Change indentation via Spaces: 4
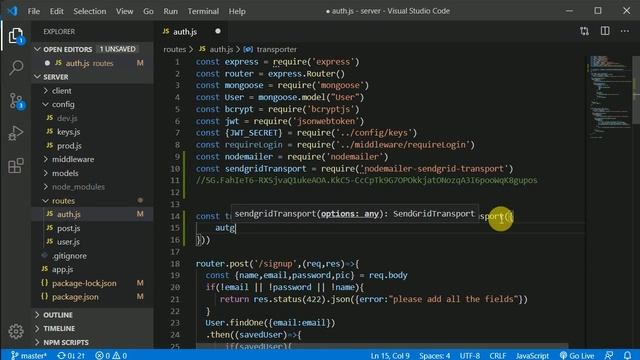Screen dimensions: 640x360 [434, 356]
